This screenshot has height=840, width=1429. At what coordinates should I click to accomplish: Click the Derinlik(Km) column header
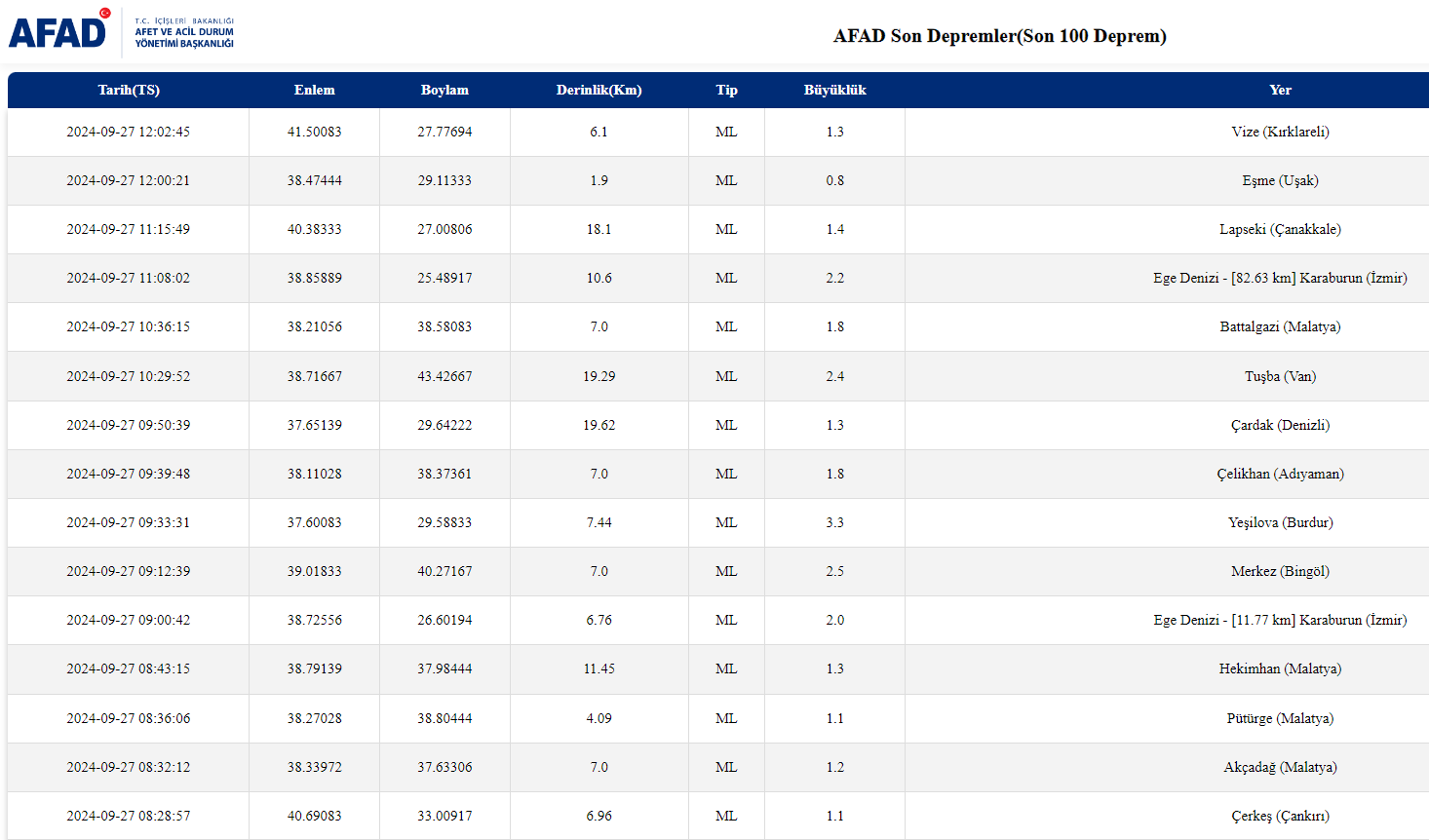[x=599, y=90]
